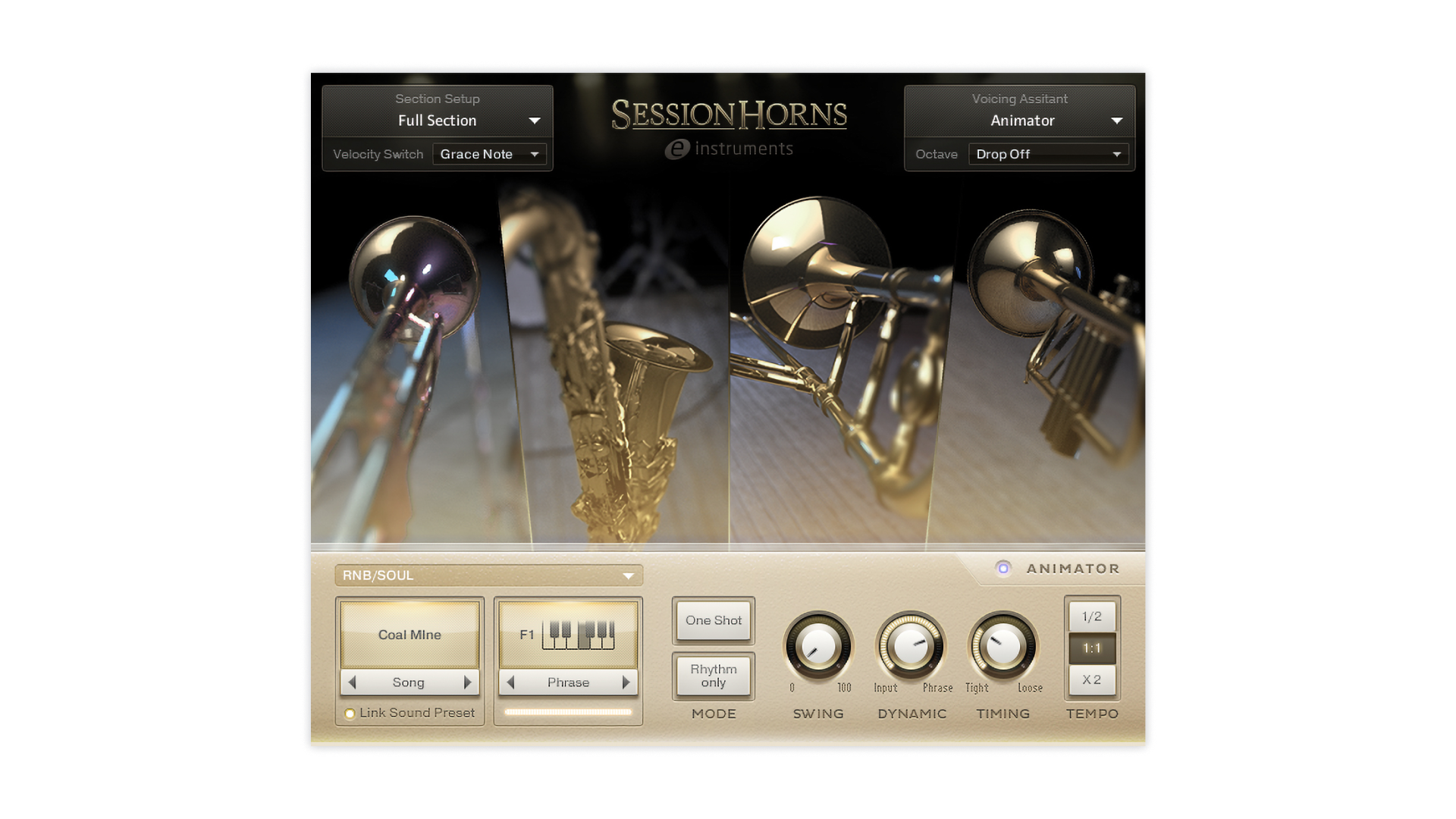
Task: Toggle Rhythm only mode
Action: (x=713, y=676)
